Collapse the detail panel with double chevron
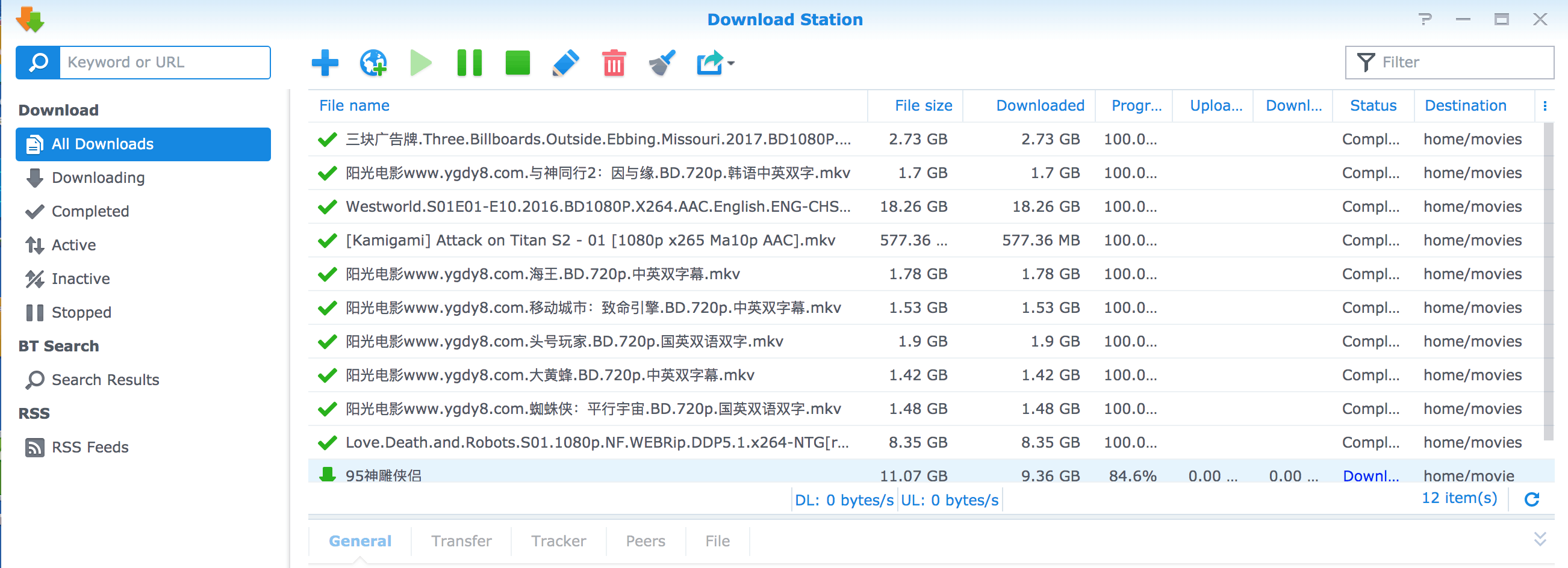Image resolution: width=1568 pixels, height=568 pixels. (x=1540, y=539)
